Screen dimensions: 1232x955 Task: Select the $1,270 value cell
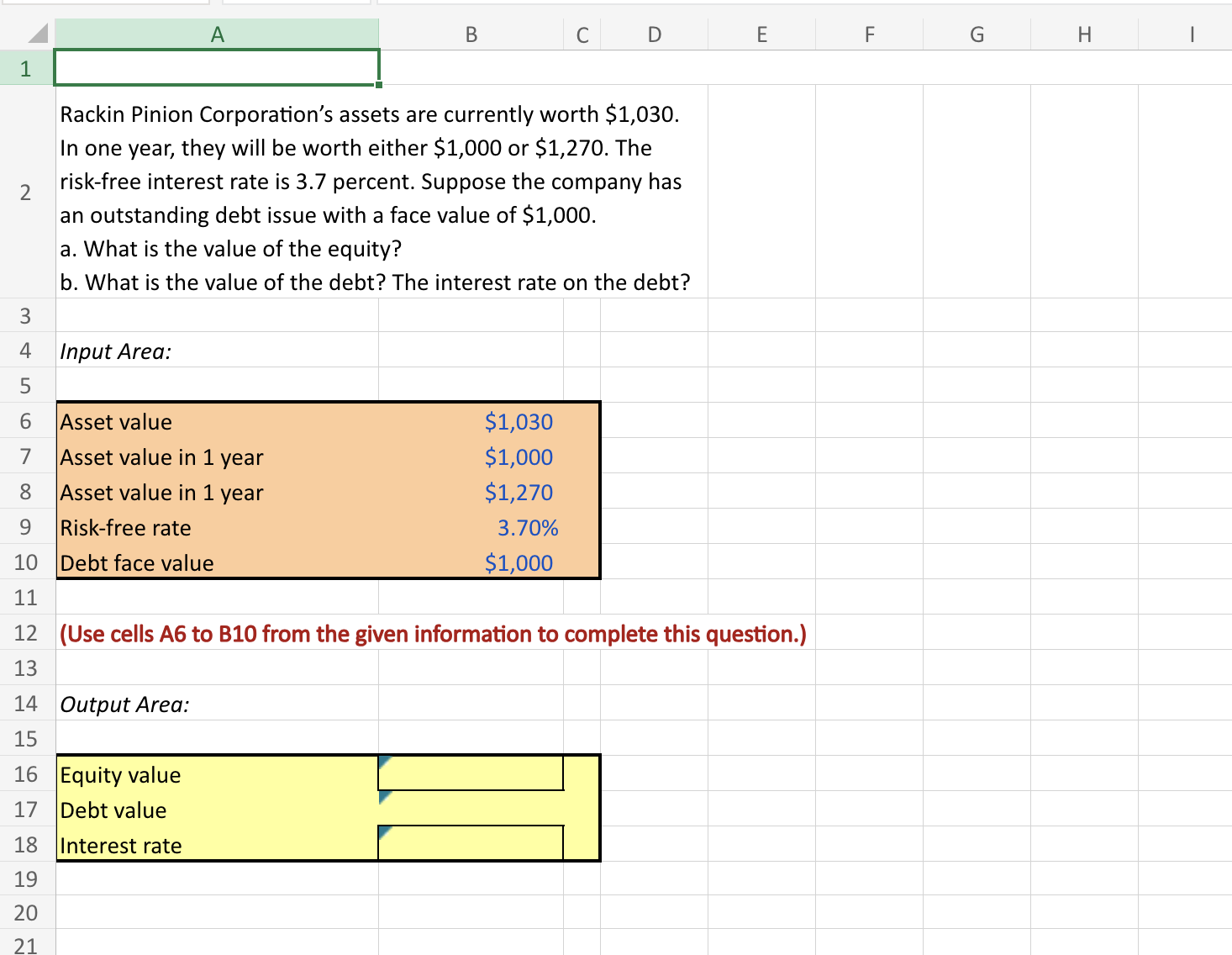click(x=471, y=492)
